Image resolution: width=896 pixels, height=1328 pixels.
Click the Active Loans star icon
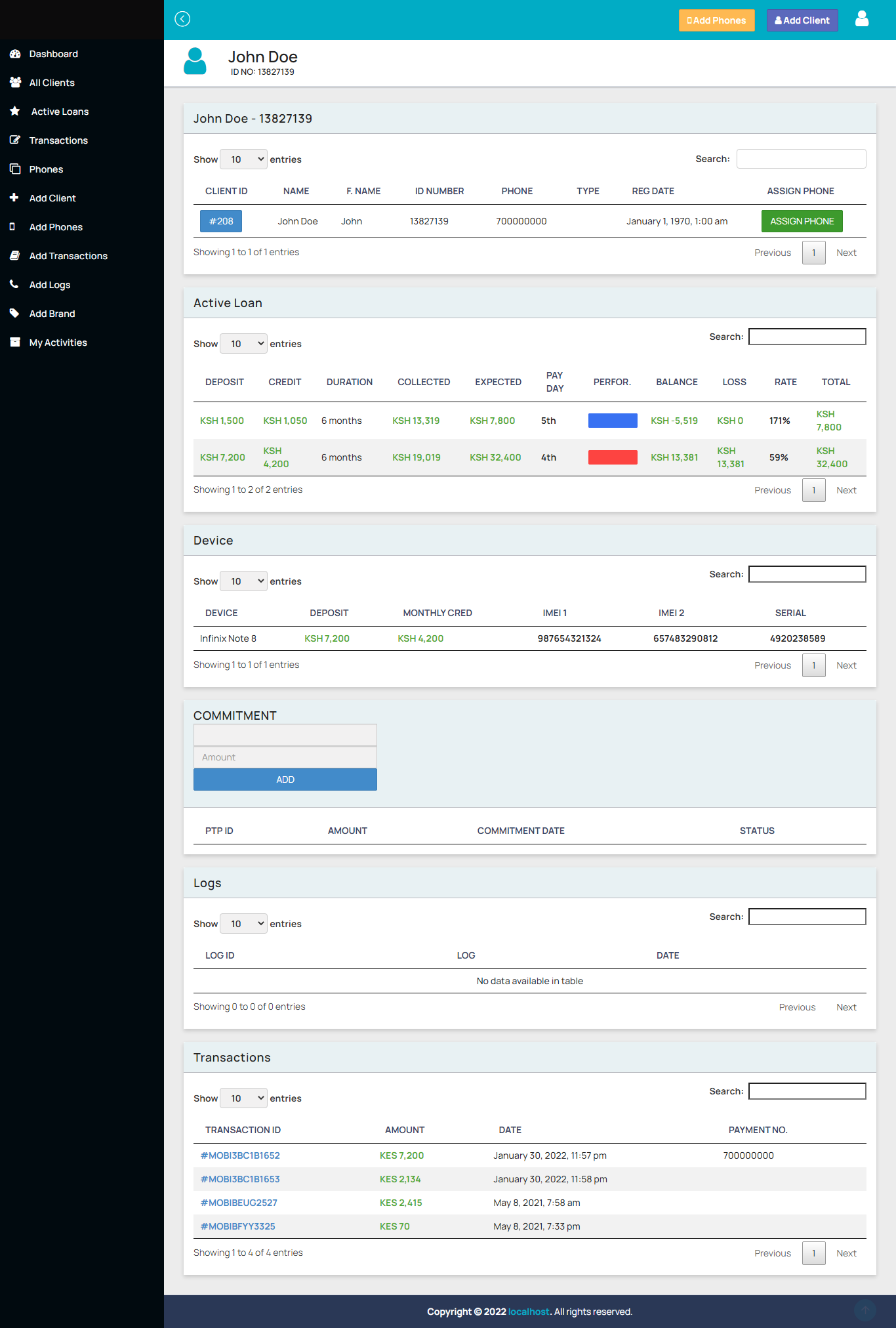click(x=15, y=112)
